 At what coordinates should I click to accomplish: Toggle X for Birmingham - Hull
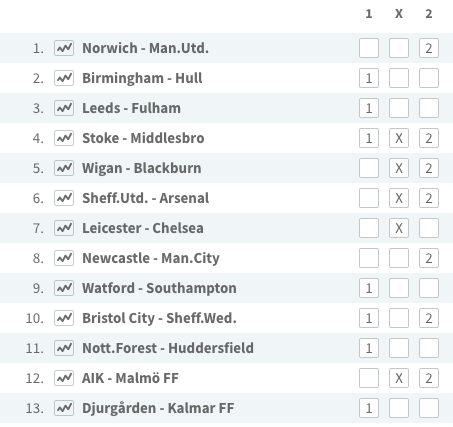coord(399,78)
